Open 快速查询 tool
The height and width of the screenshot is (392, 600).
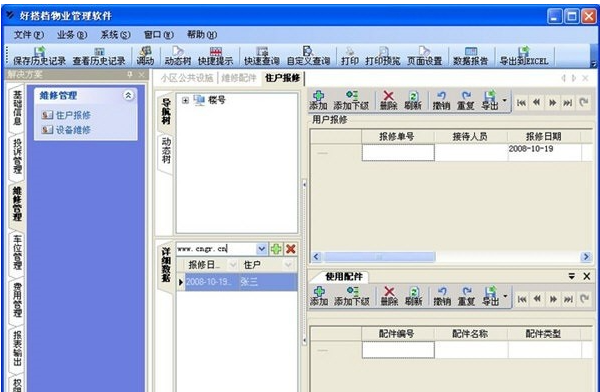[x=262, y=56]
